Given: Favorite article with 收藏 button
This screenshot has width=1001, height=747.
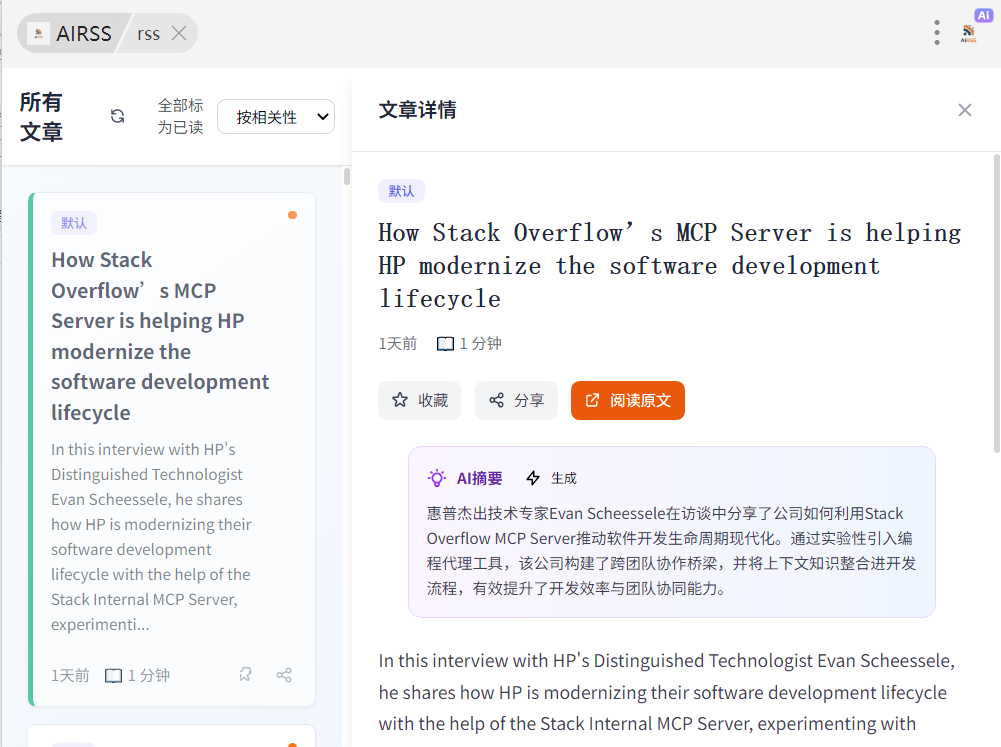Looking at the screenshot, I should point(419,400).
